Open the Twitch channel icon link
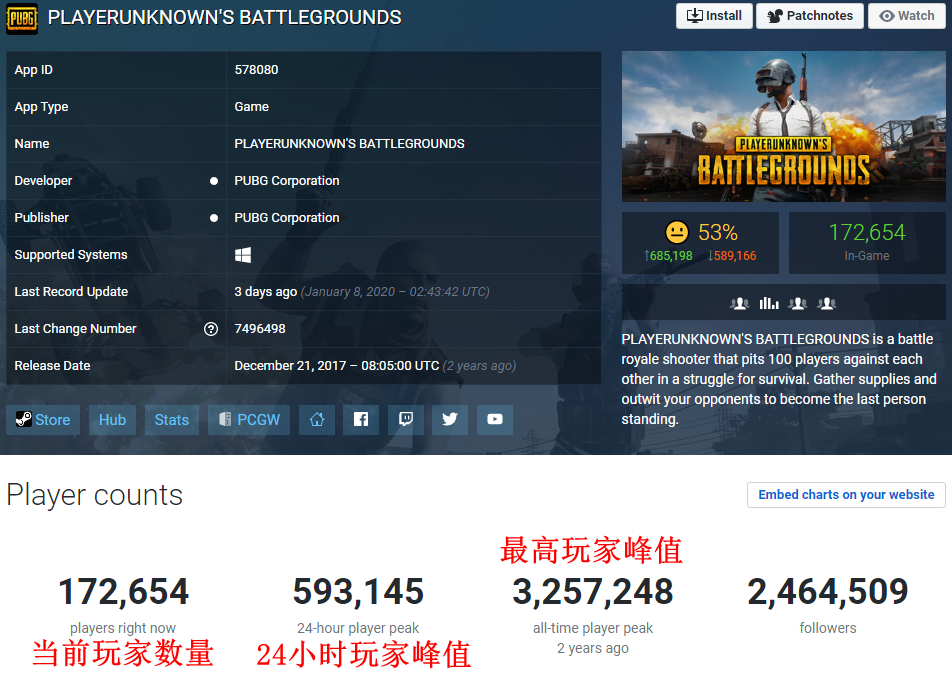952x674 pixels. pyautogui.click(x=405, y=420)
